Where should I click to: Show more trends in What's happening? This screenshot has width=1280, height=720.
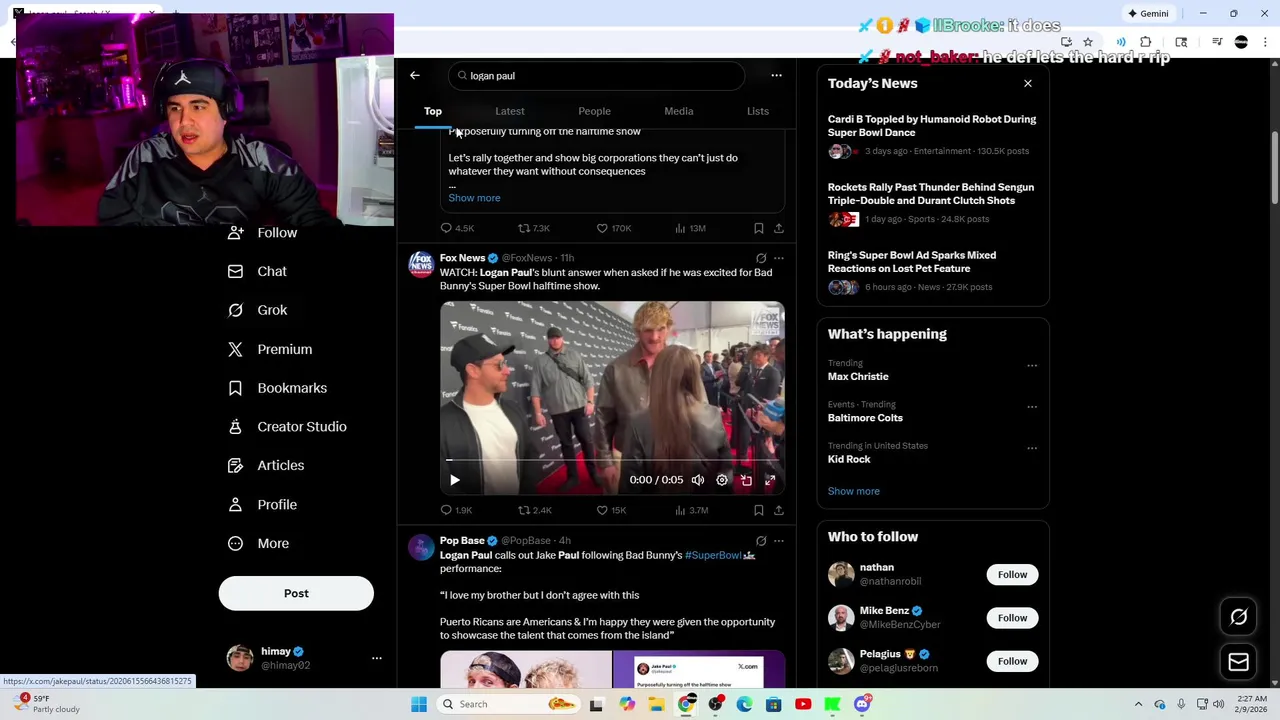(x=854, y=491)
